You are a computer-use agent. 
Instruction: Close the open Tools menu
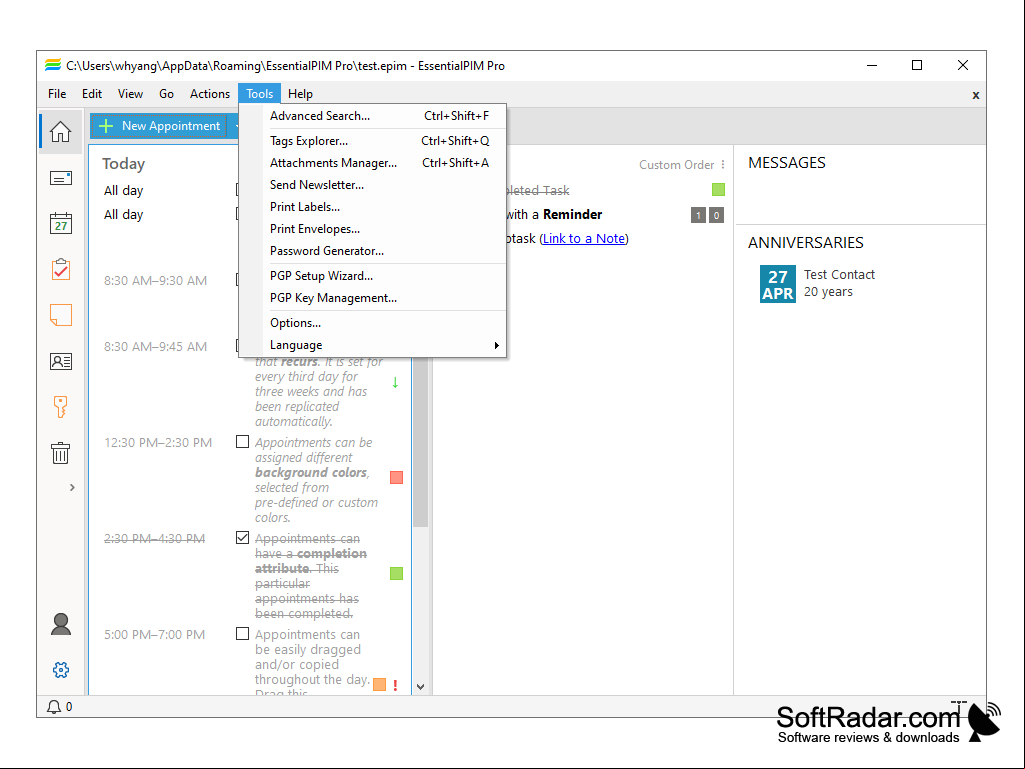tap(260, 94)
